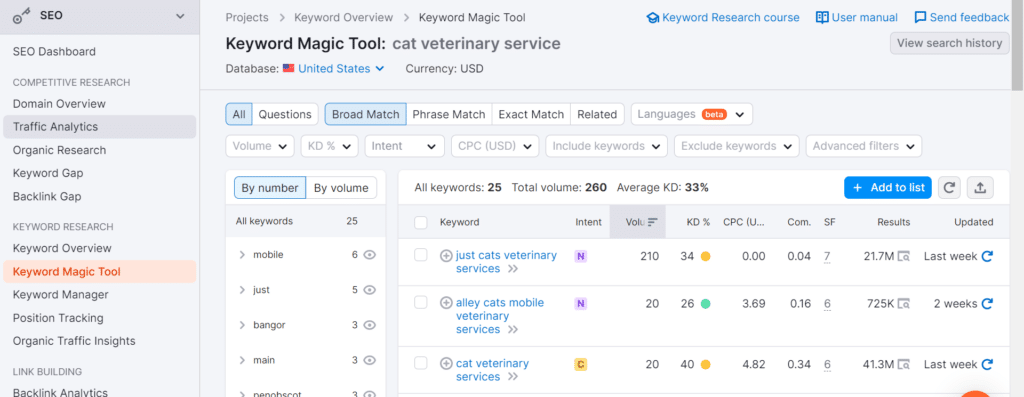
Task: Switch grouping to By volume
Action: point(341,188)
